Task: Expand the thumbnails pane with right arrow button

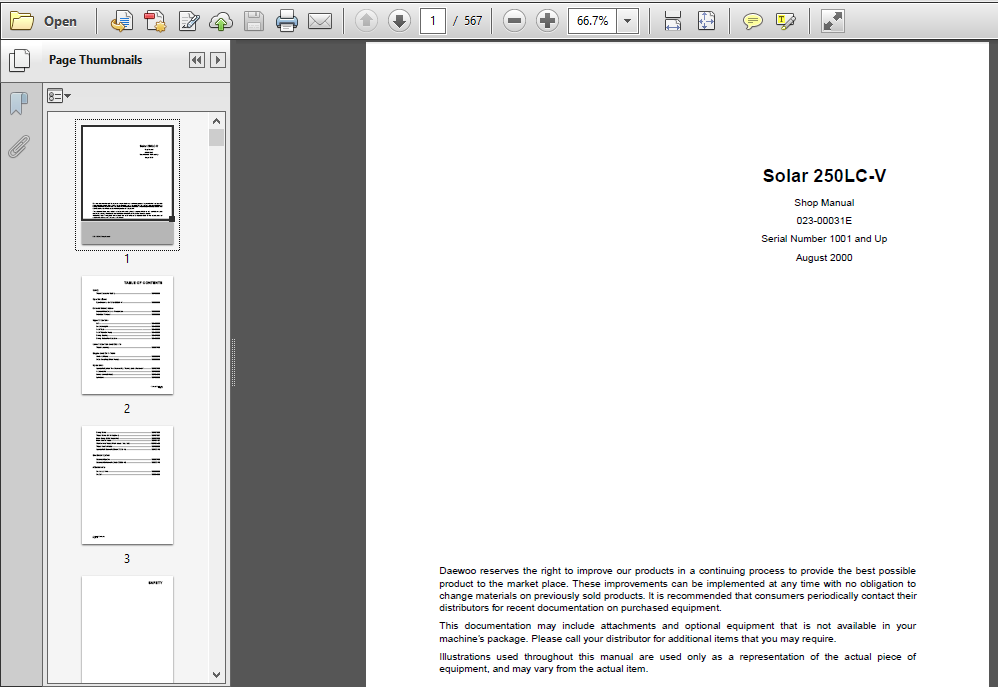Action: click(x=218, y=60)
